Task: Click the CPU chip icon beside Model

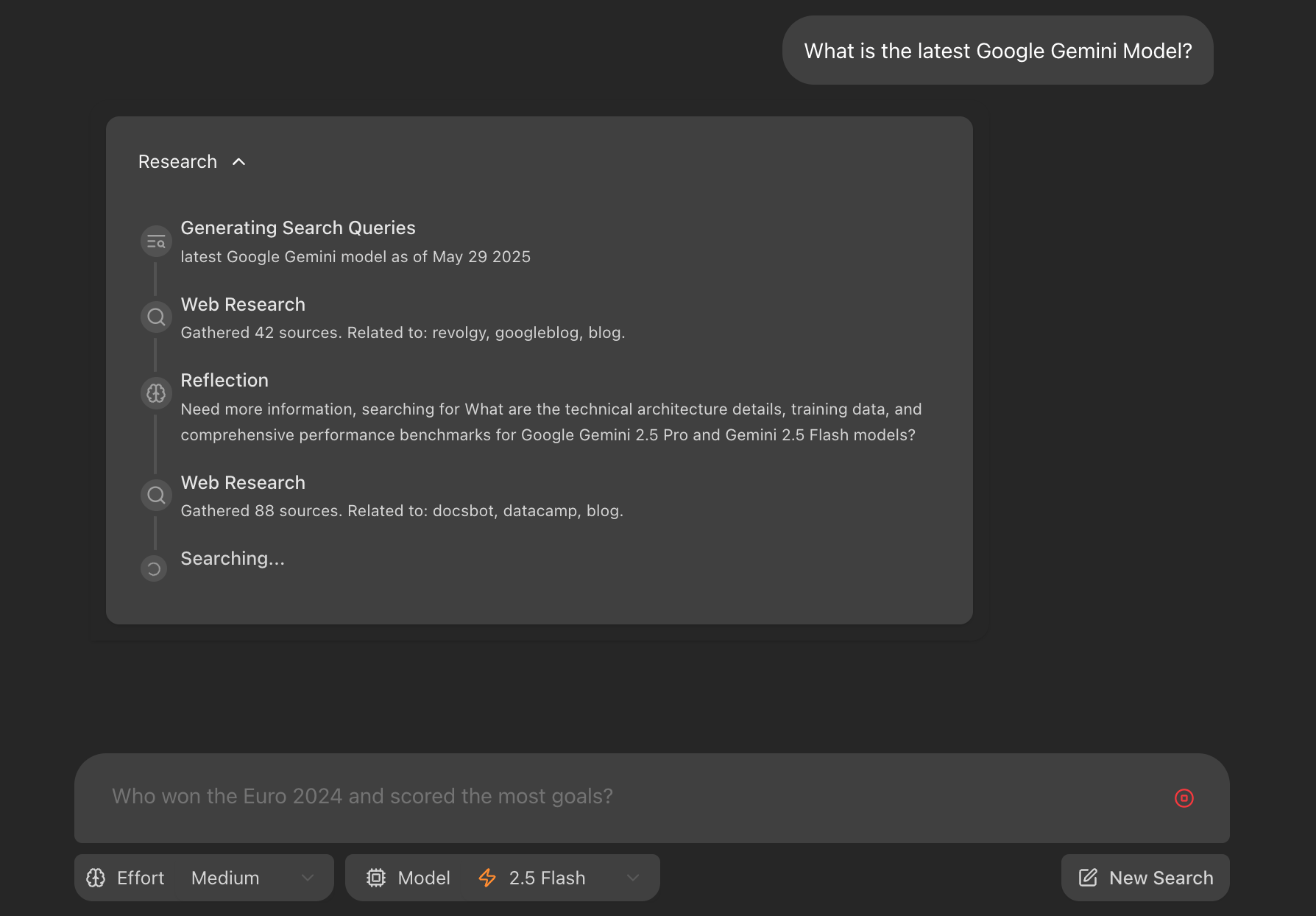Action: (376, 878)
